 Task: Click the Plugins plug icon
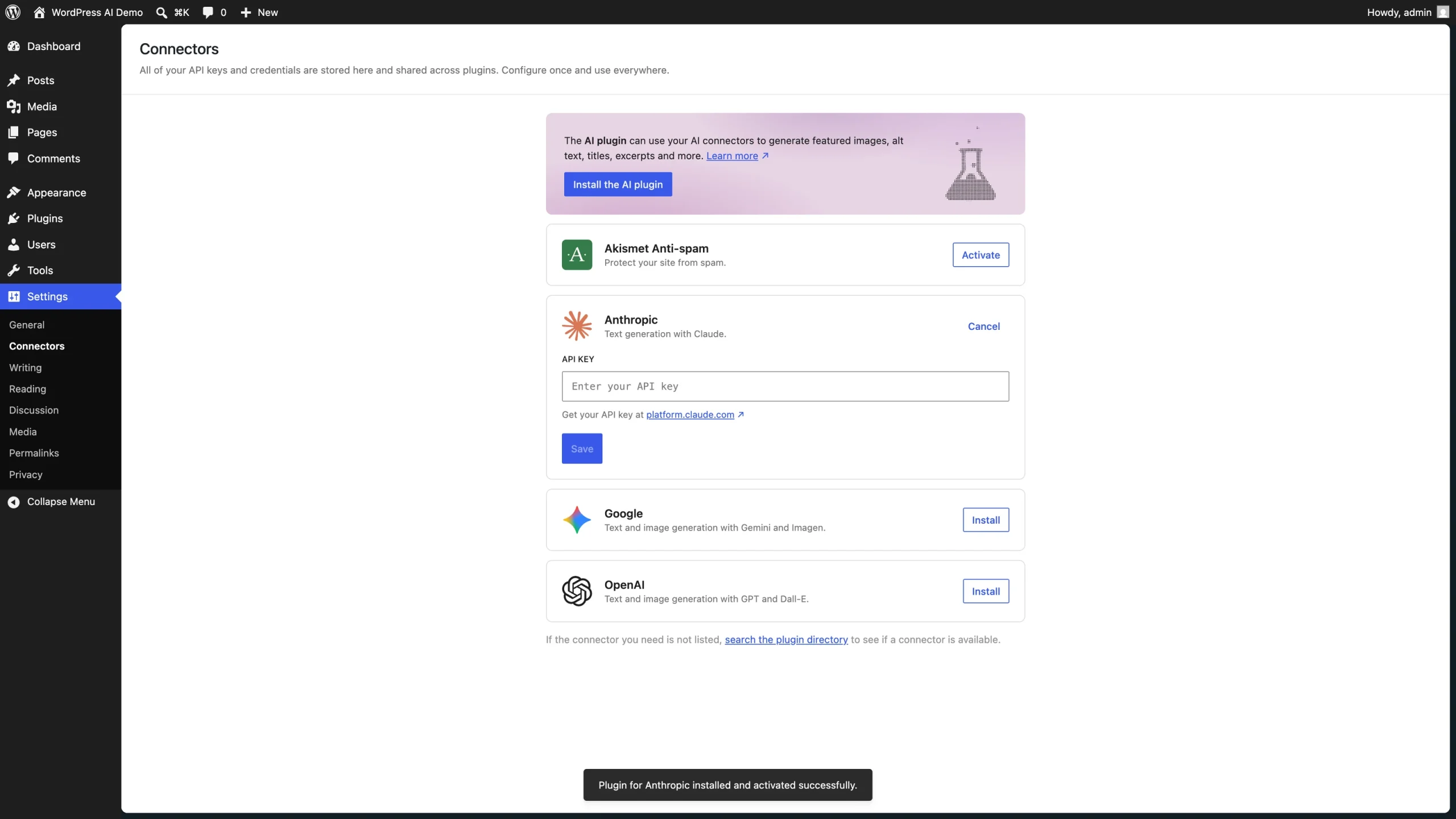[14, 218]
